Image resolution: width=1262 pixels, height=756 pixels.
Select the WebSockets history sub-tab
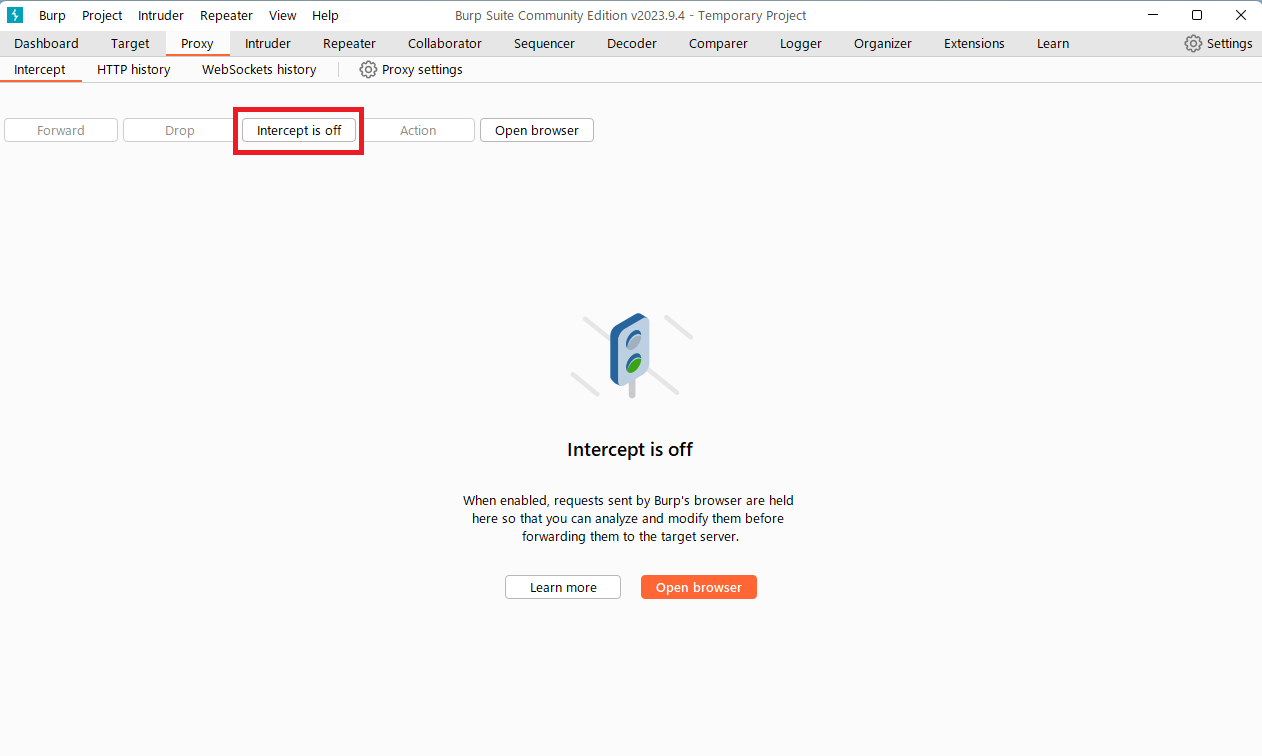(259, 70)
